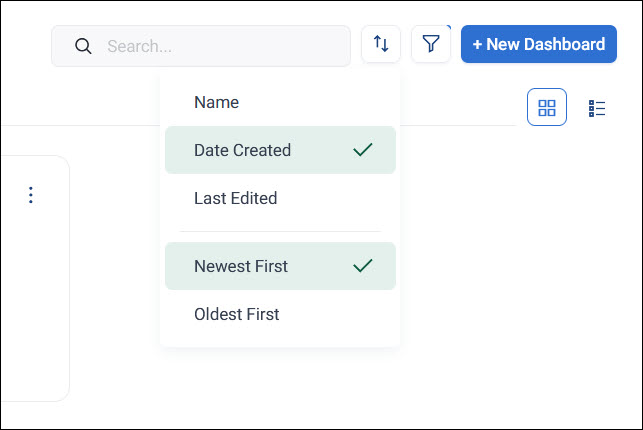Image resolution: width=643 pixels, height=430 pixels.
Task: Open the sort order menu button
Action: (381, 44)
